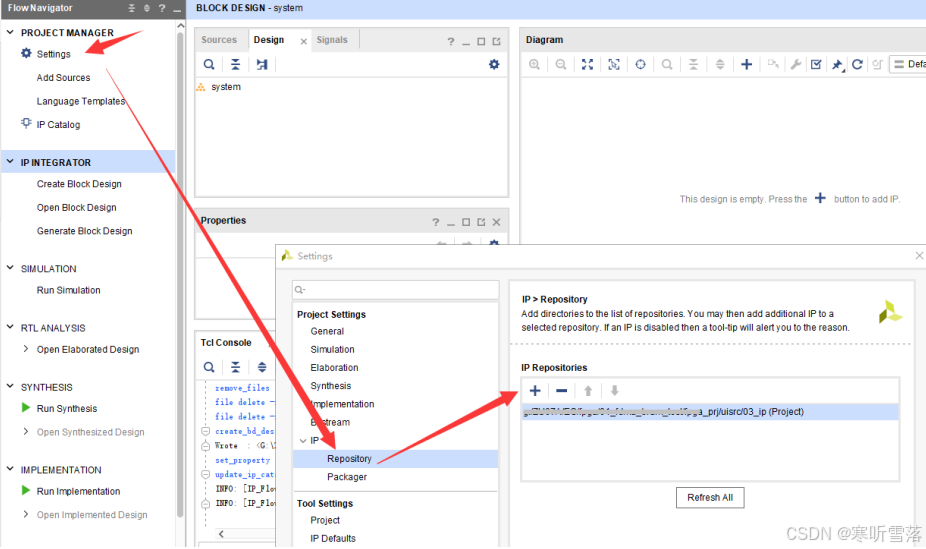This screenshot has width=926, height=549.
Task: Open IP Catalog from Flow Navigator
Action: pos(58,125)
